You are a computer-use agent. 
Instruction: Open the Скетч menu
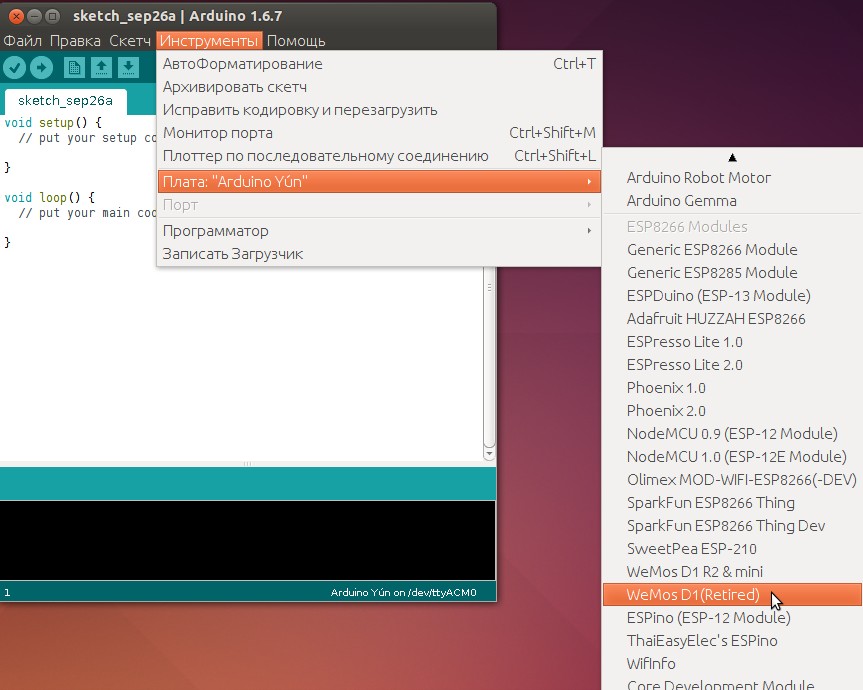[x=130, y=41]
